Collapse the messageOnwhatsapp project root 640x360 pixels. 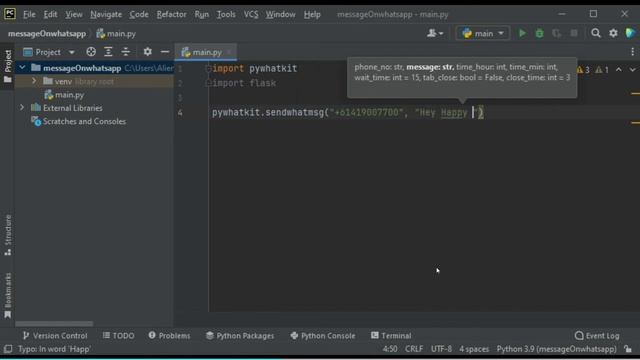22,68
